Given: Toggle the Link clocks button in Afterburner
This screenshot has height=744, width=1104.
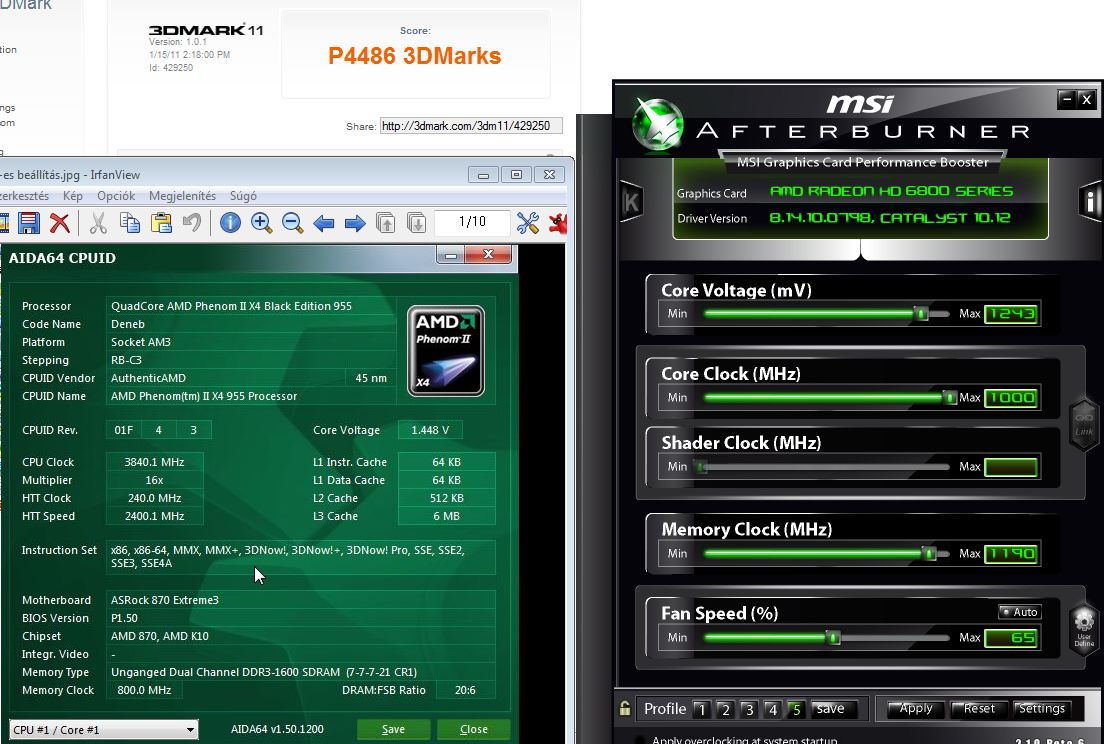Looking at the screenshot, I should click(x=1084, y=422).
